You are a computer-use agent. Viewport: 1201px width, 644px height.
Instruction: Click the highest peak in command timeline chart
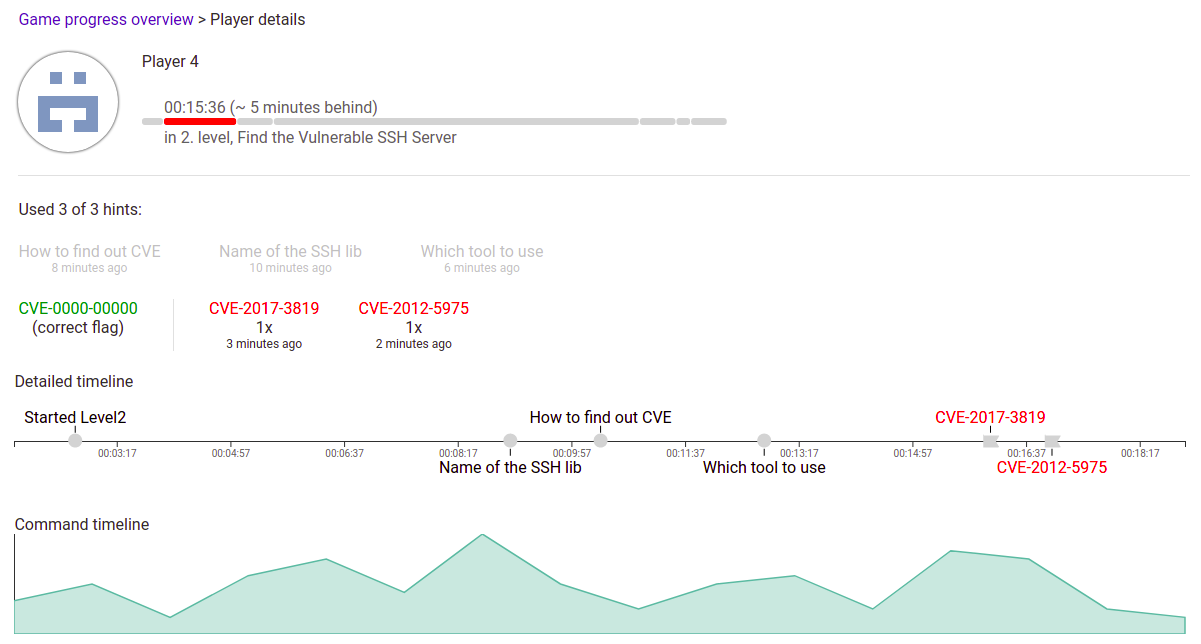(x=482, y=535)
